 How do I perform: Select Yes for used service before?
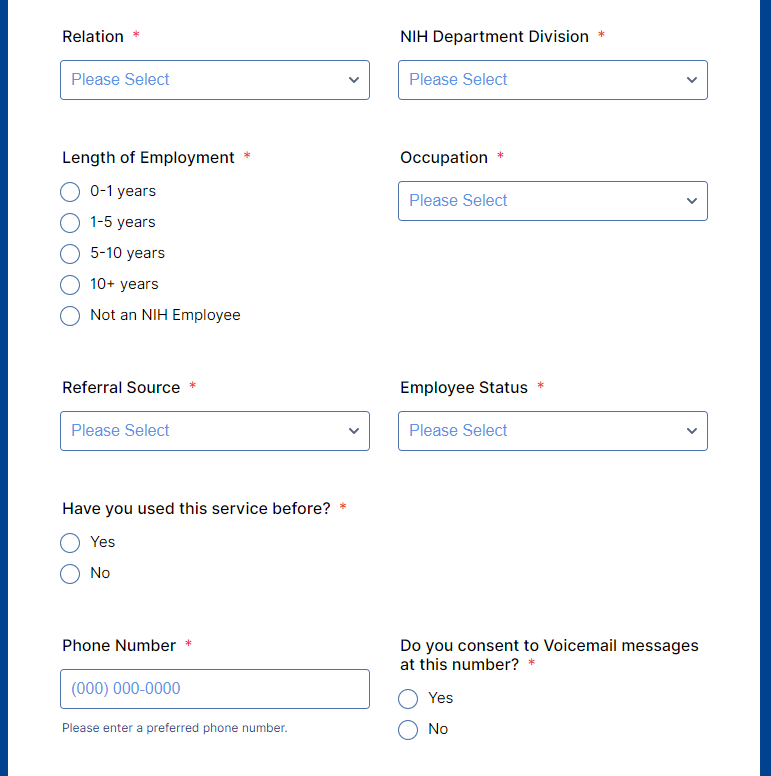(x=70, y=543)
